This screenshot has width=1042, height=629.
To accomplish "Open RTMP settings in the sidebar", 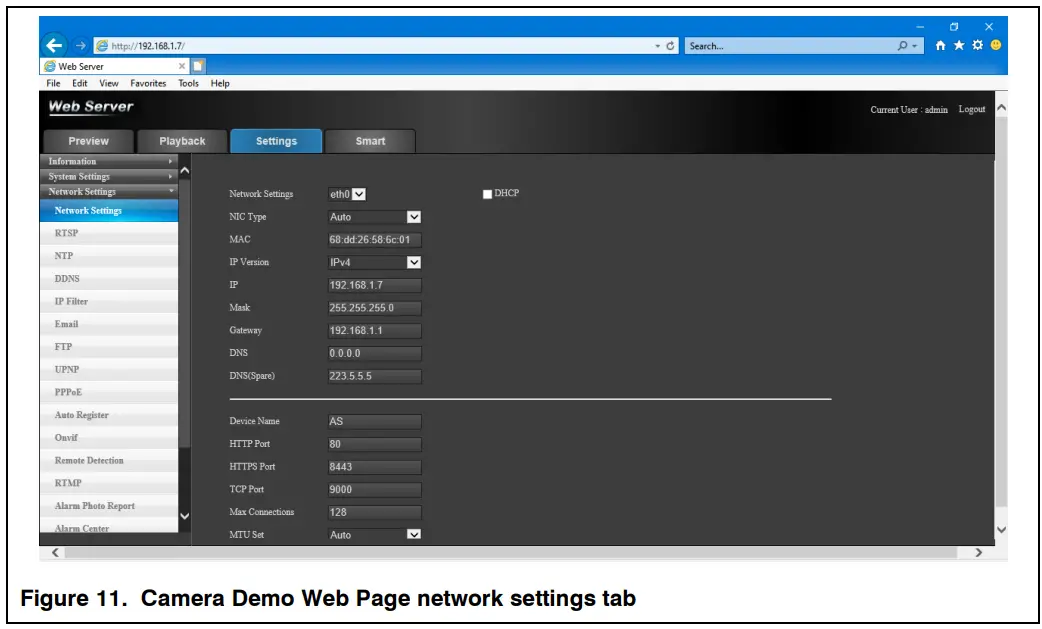I will click(x=109, y=483).
